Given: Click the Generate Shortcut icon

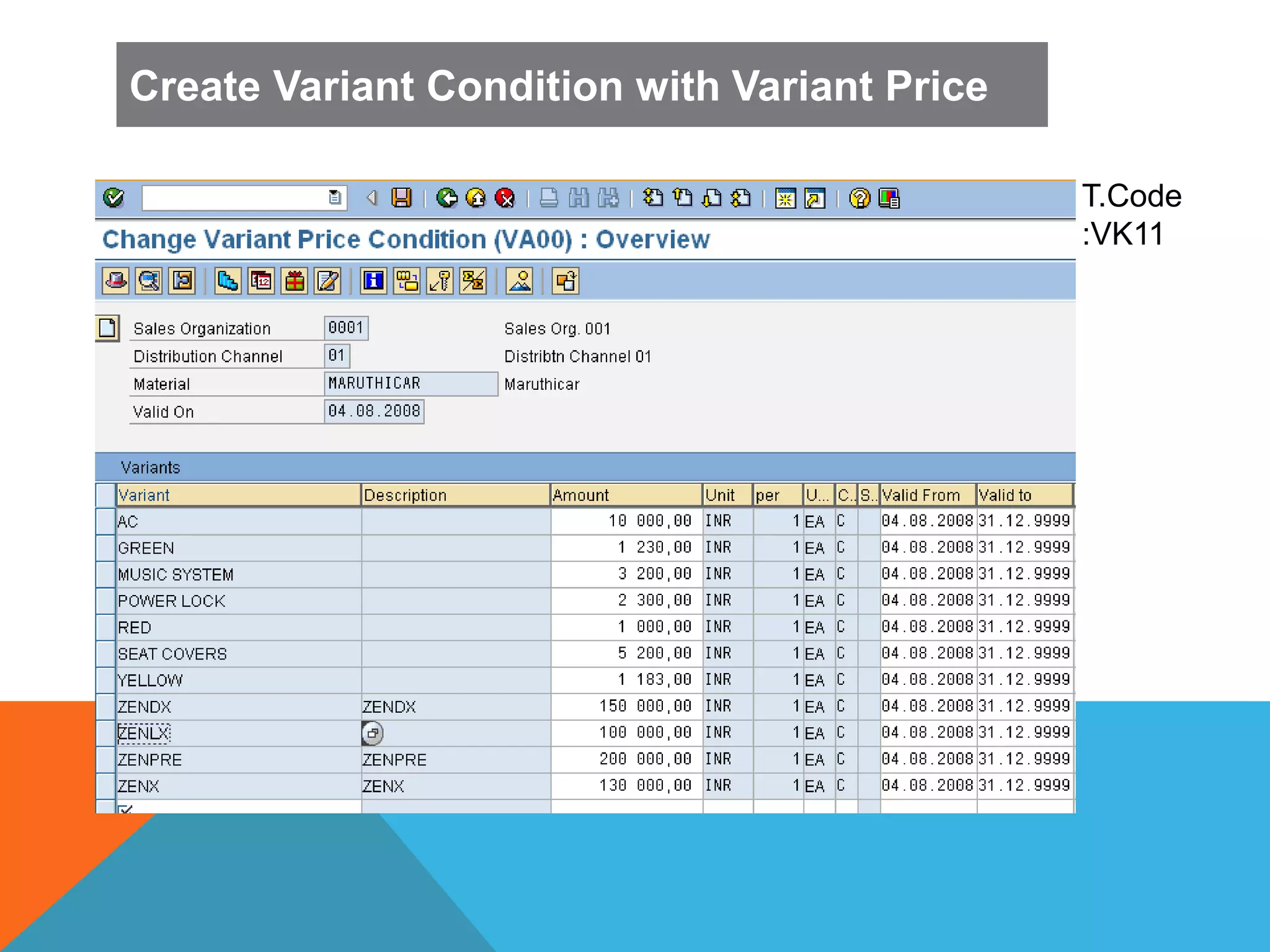Looking at the screenshot, I should click(x=815, y=198).
